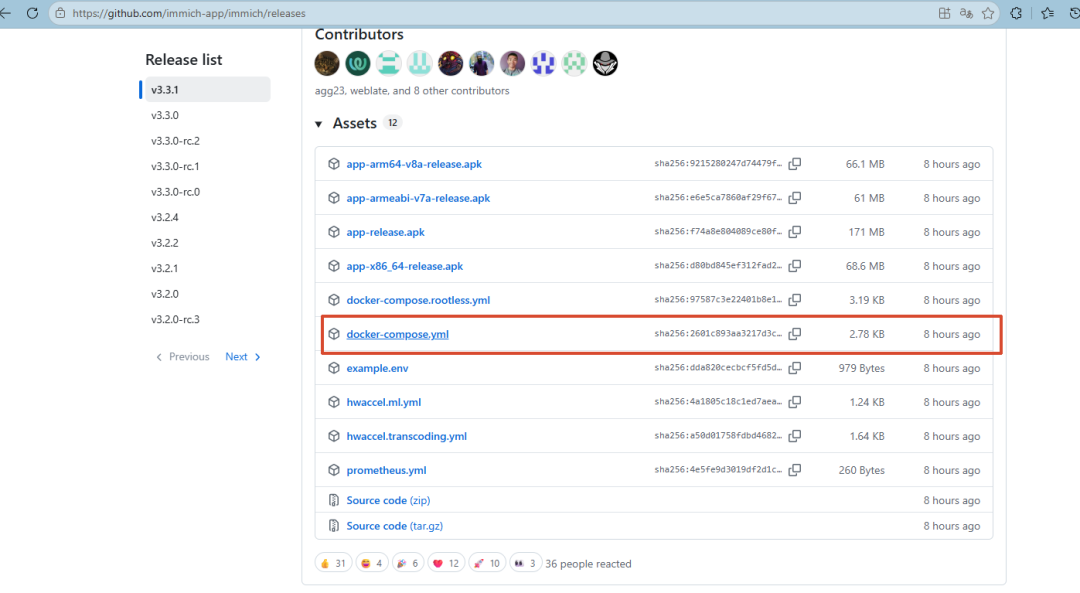Select v3.3.1 in the release list

coord(207,90)
